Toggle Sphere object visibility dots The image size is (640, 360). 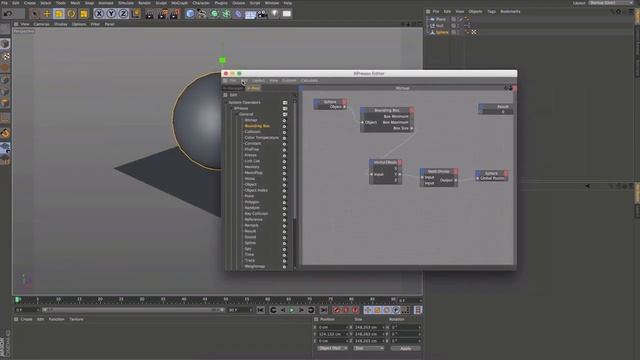click(x=458, y=32)
